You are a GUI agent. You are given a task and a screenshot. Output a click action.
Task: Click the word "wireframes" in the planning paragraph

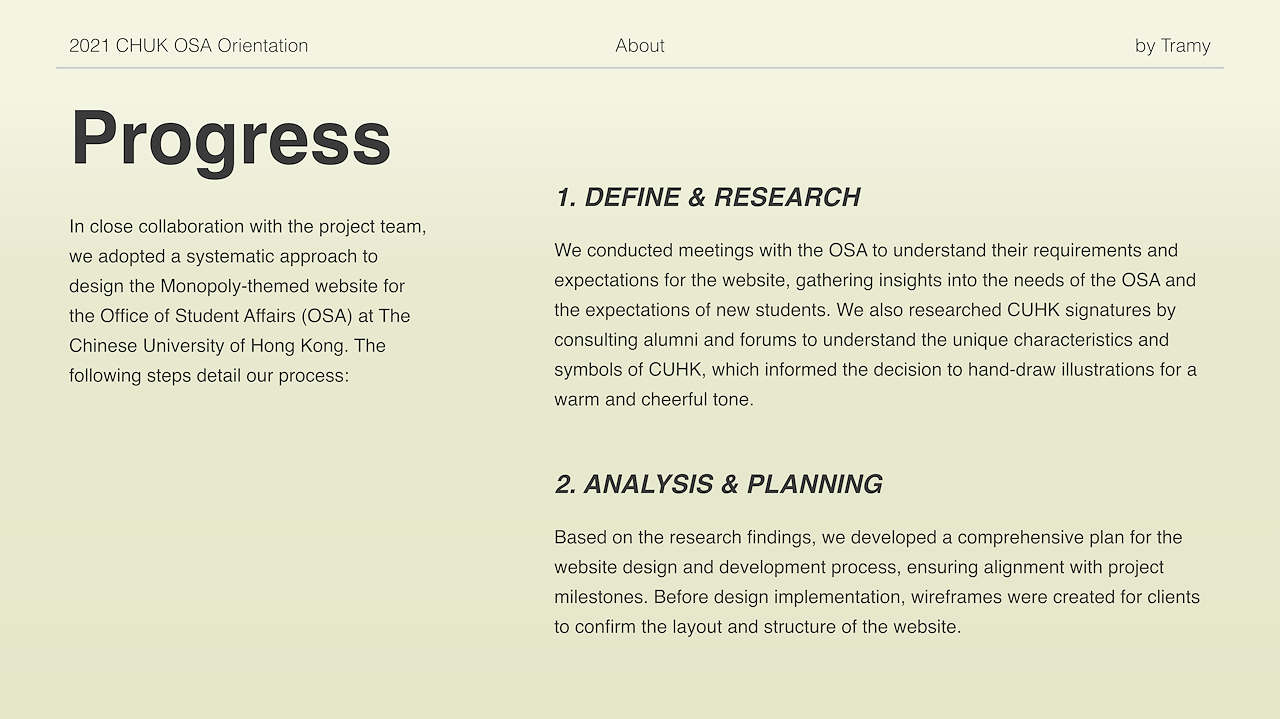[x=954, y=598]
